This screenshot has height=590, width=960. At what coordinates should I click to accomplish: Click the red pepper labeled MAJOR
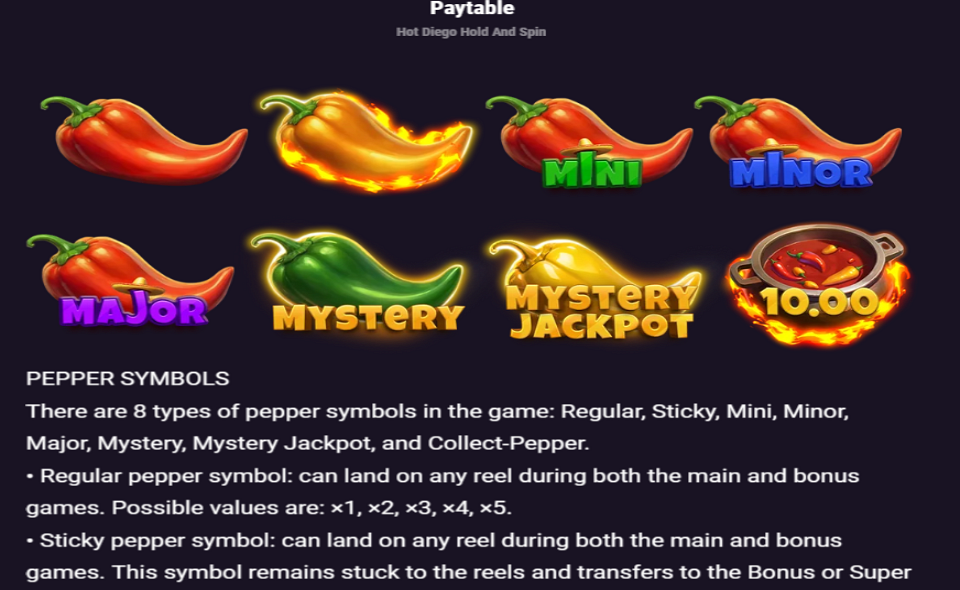(x=130, y=280)
